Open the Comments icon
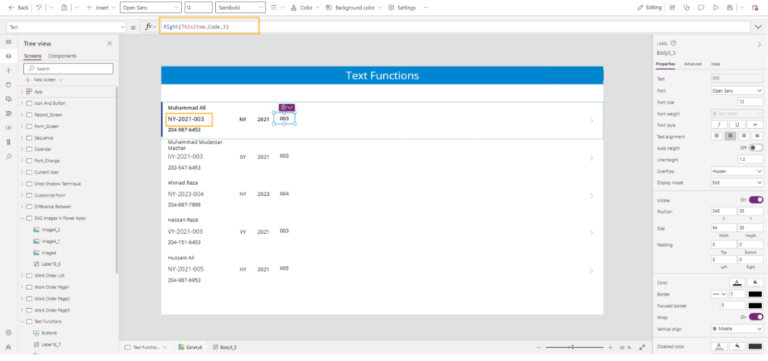The width and height of the screenshot is (768, 361). (x=701, y=8)
